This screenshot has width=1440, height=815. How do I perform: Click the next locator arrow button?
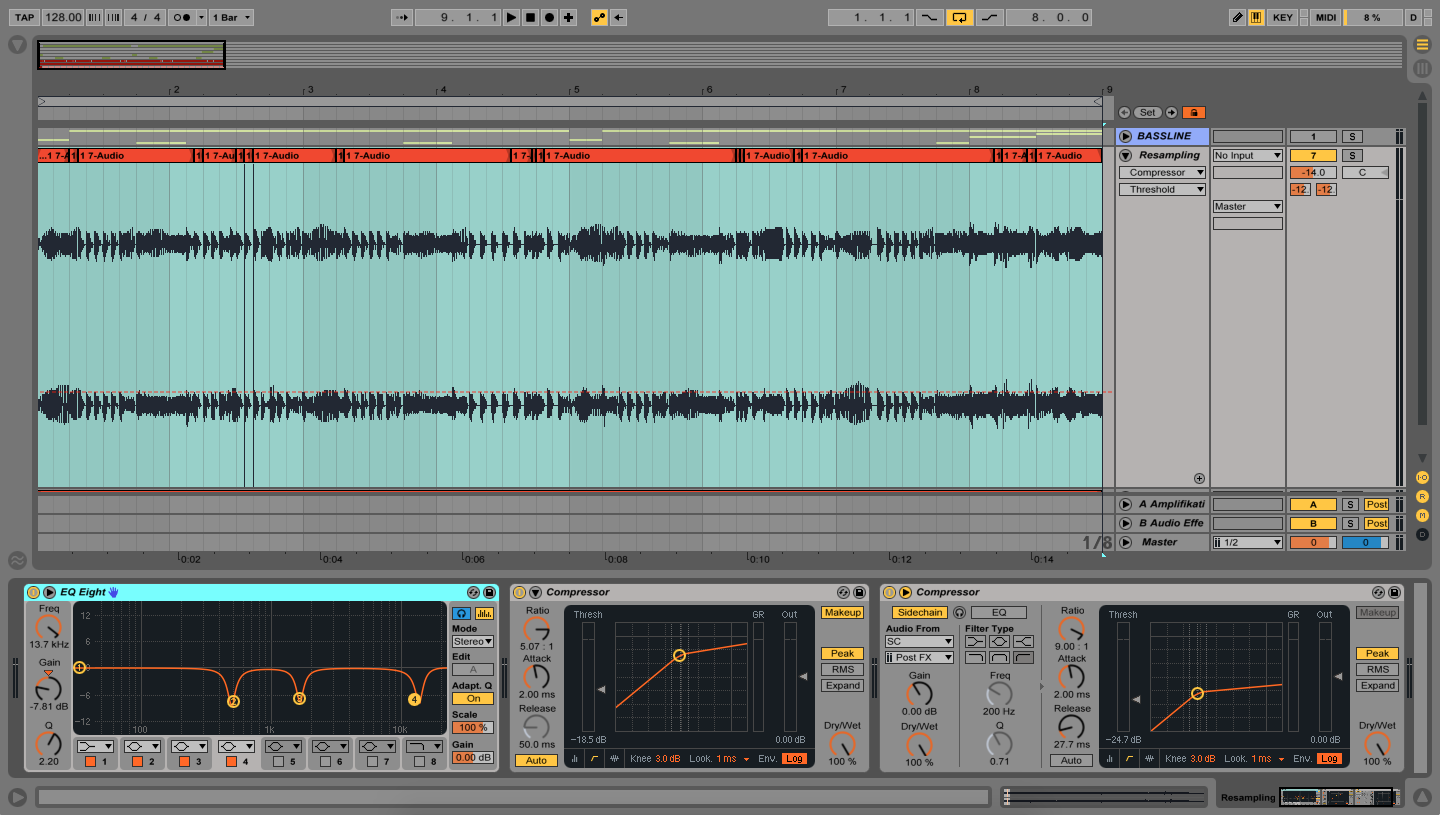(1171, 113)
